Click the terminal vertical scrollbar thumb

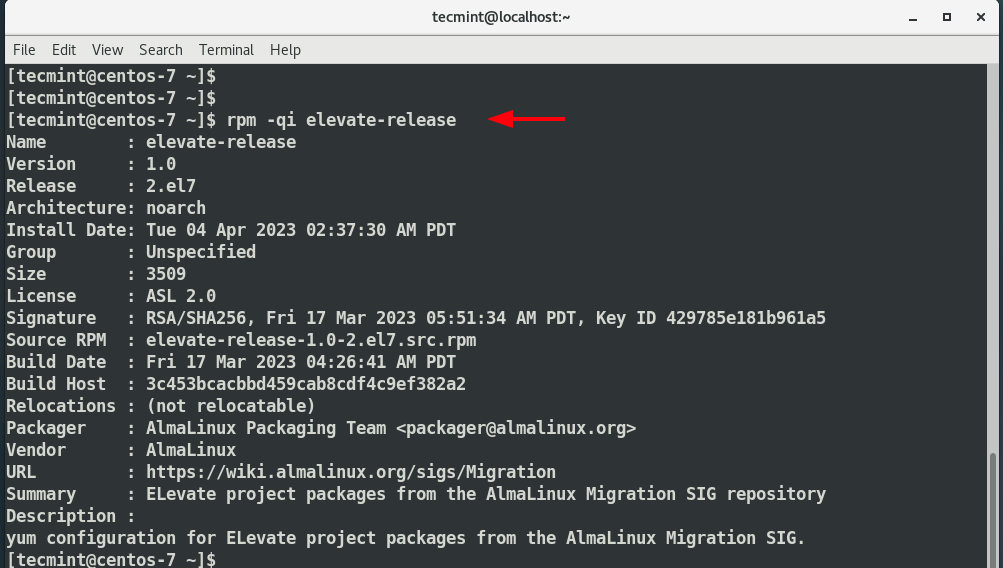point(993,509)
